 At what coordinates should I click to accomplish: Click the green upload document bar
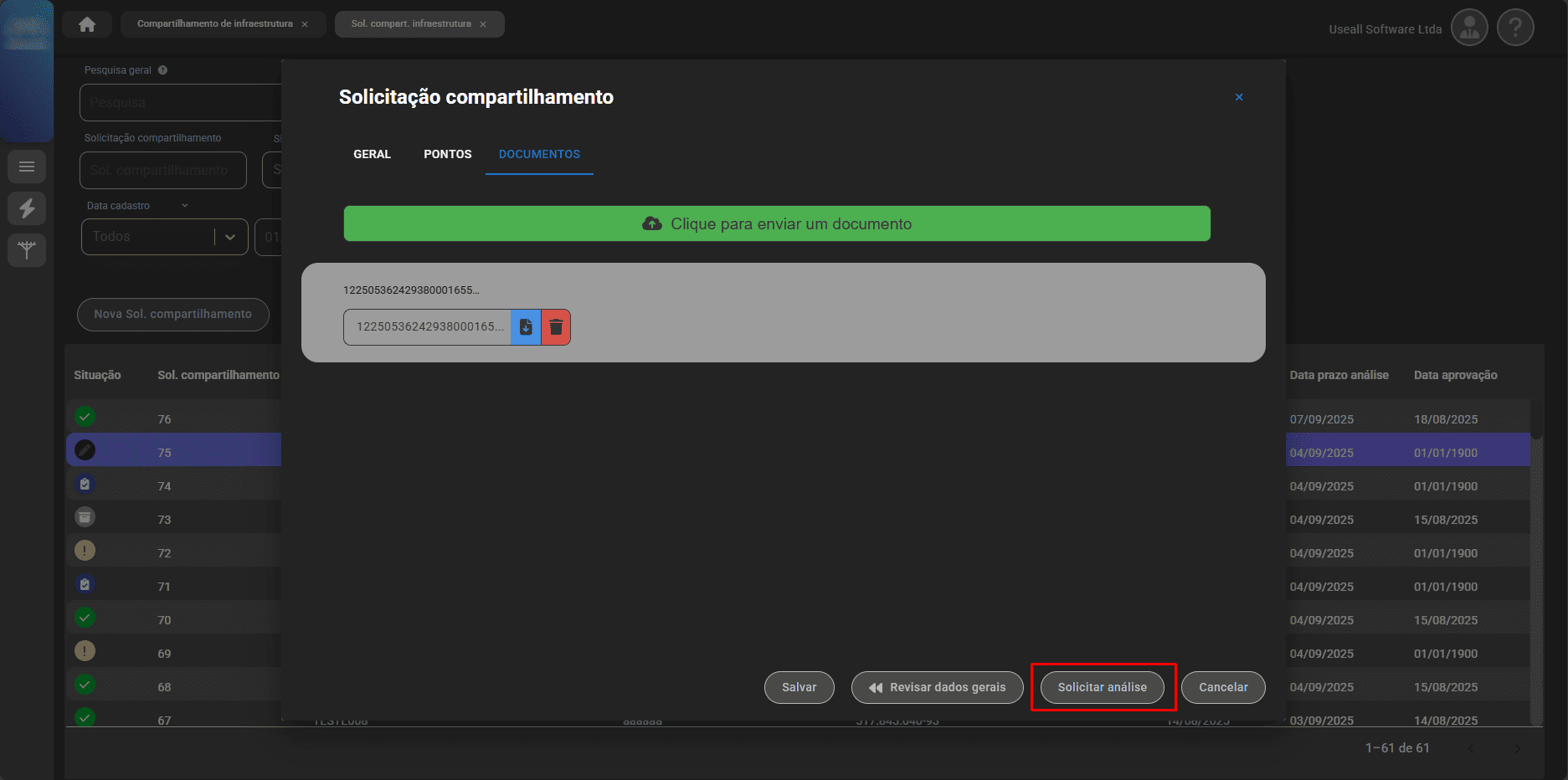776,223
